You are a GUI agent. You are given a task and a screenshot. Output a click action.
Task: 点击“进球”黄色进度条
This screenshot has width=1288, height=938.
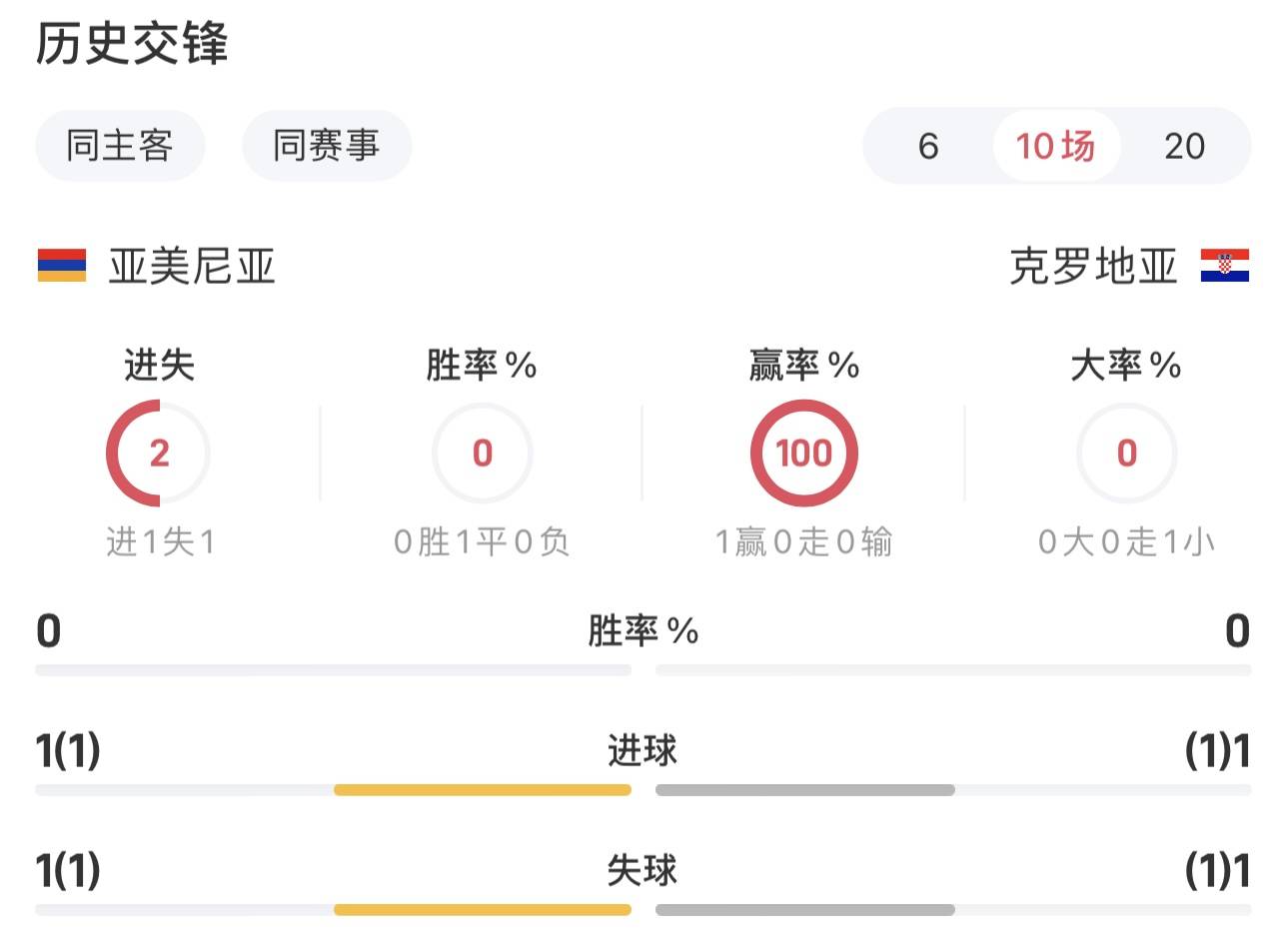click(x=483, y=789)
